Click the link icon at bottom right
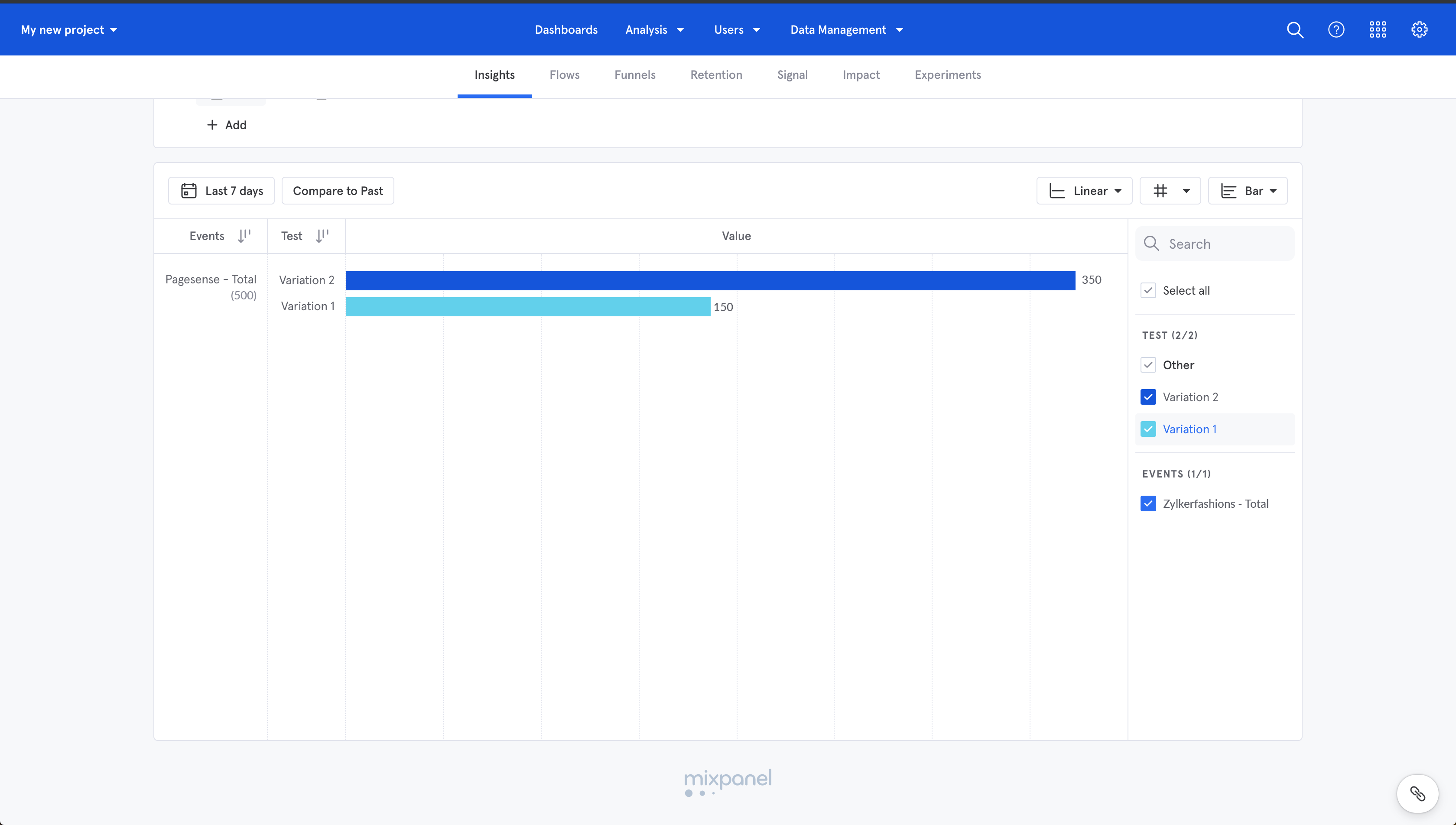Viewport: 1456px width, 825px height. tap(1417, 793)
